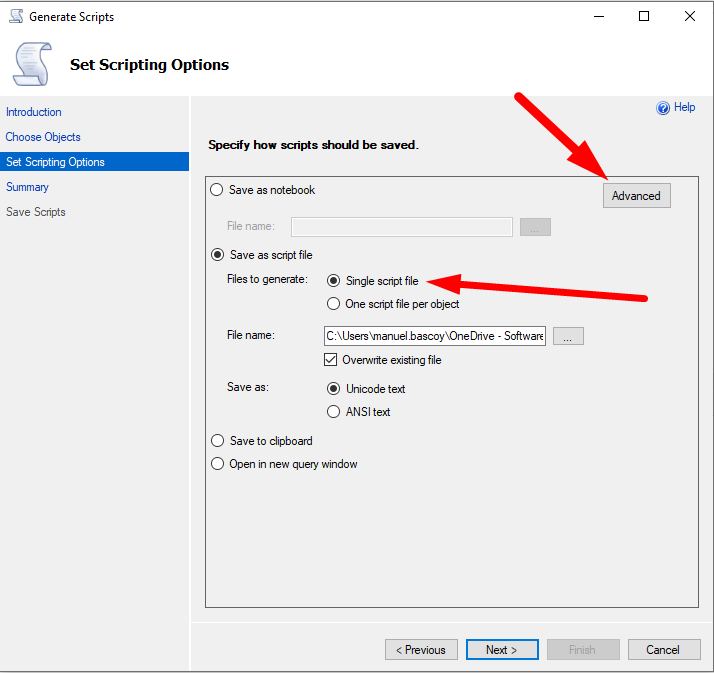Choose Single script file radio button
714x673 pixels.
[x=334, y=281]
